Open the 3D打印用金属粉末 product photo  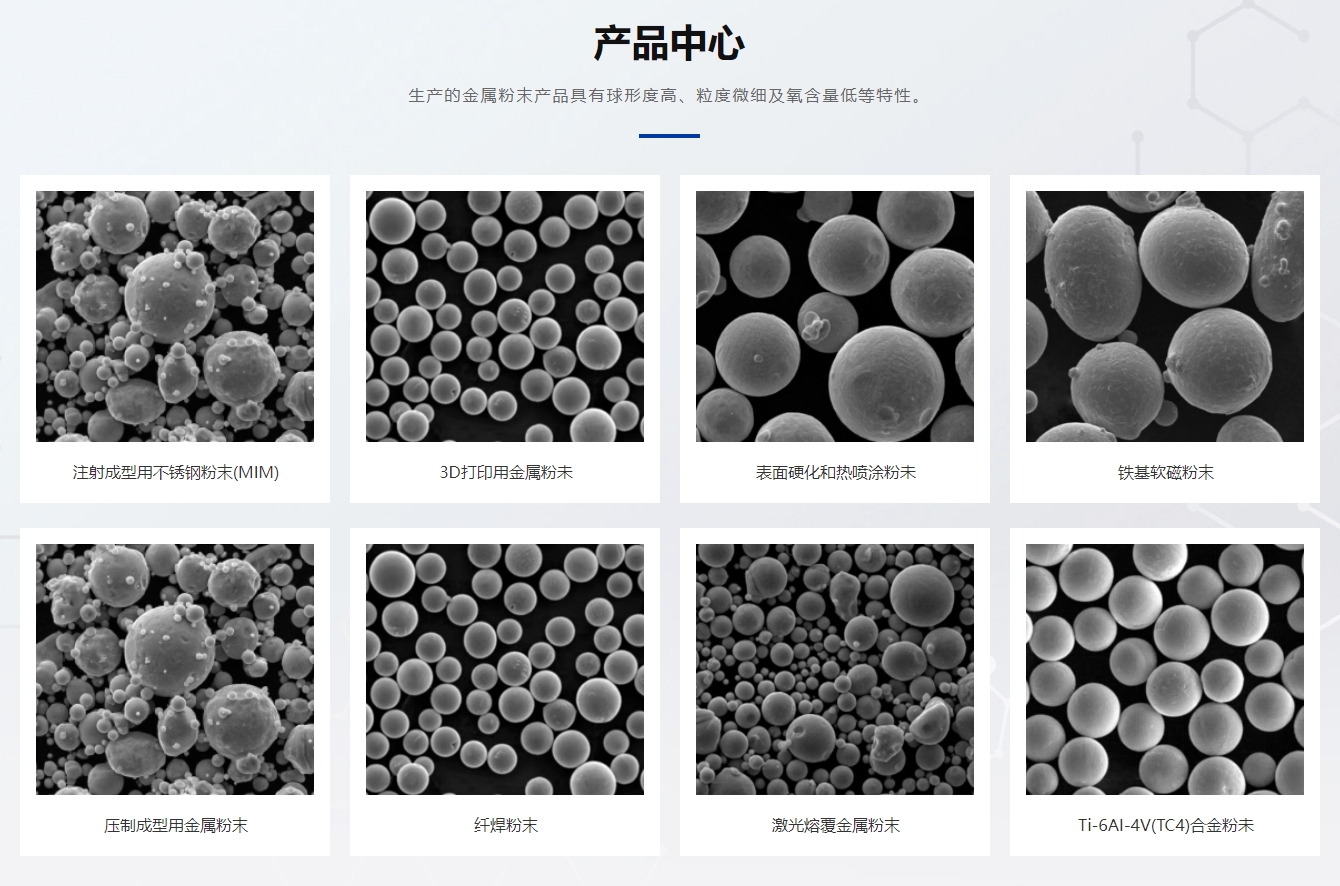(x=505, y=316)
